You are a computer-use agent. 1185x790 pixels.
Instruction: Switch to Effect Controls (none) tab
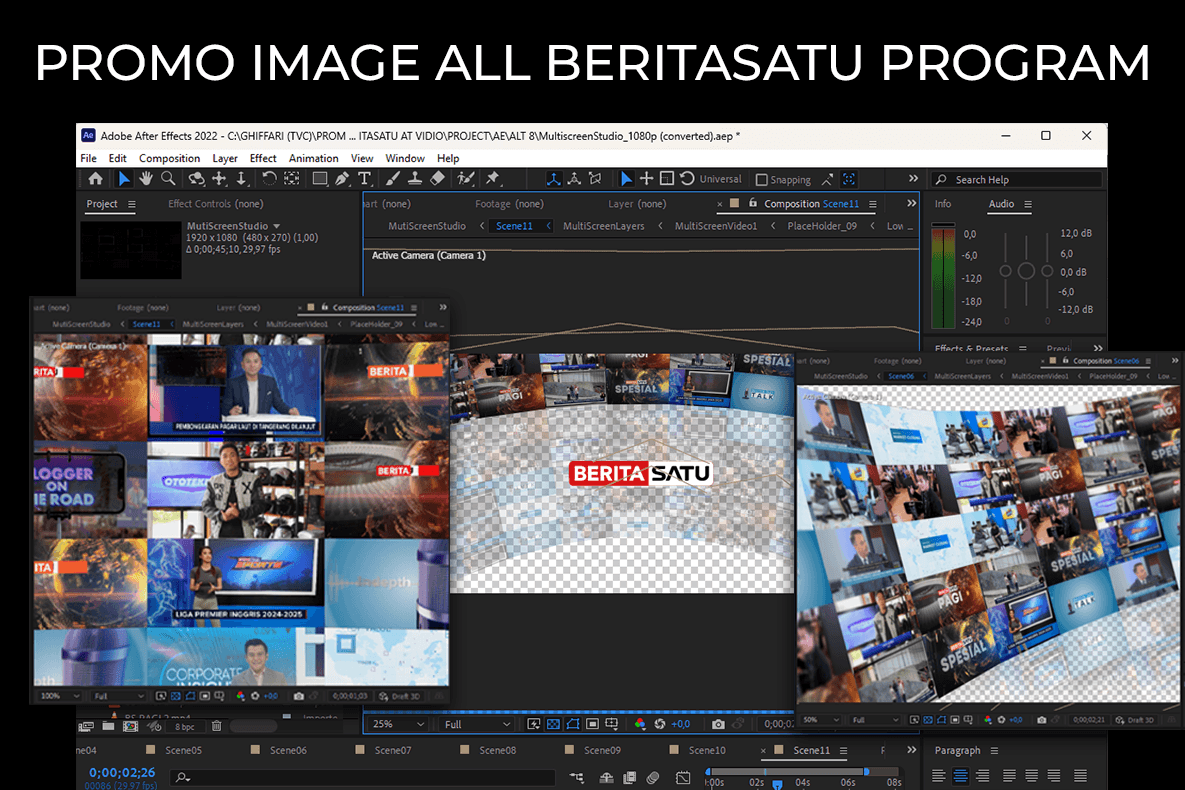click(215, 204)
